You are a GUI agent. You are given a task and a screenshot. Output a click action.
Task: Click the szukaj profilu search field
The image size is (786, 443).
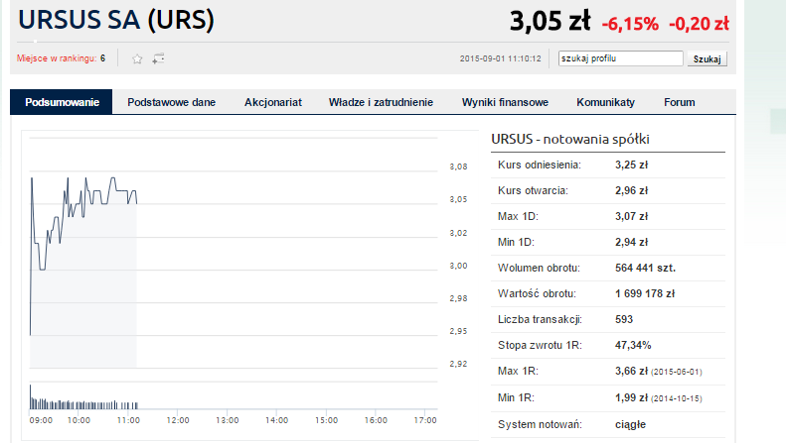[x=621, y=59]
